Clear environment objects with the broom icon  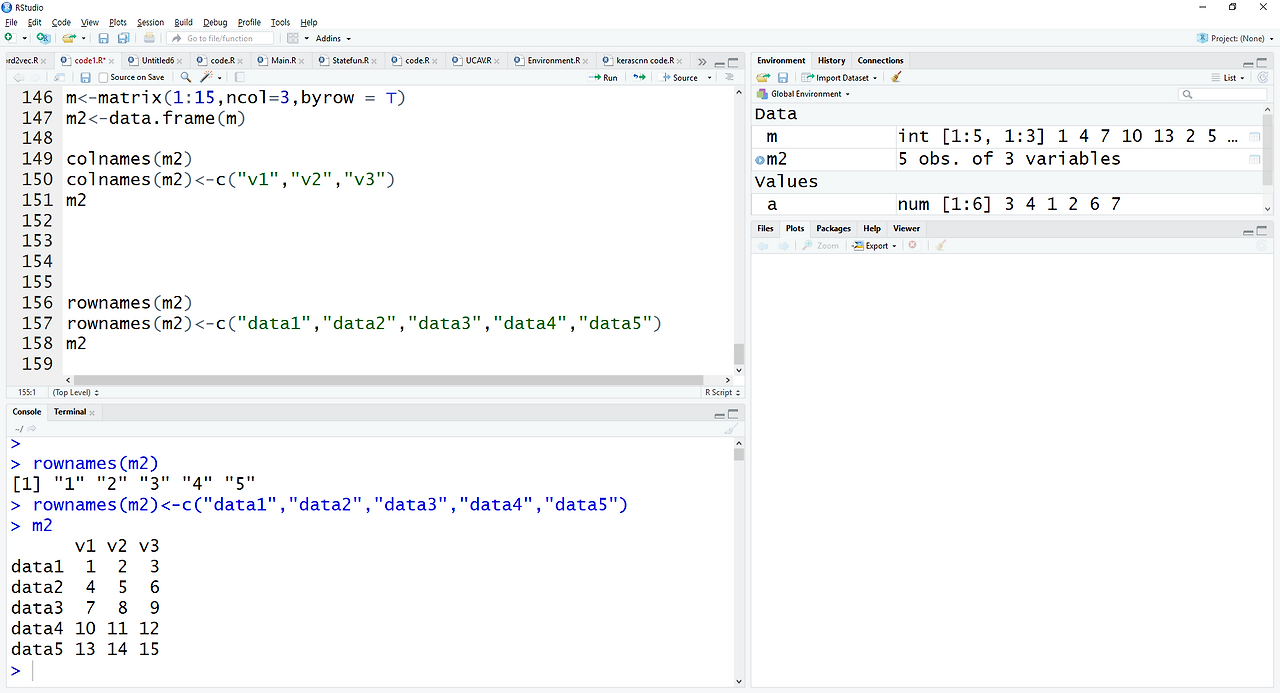click(897, 77)
